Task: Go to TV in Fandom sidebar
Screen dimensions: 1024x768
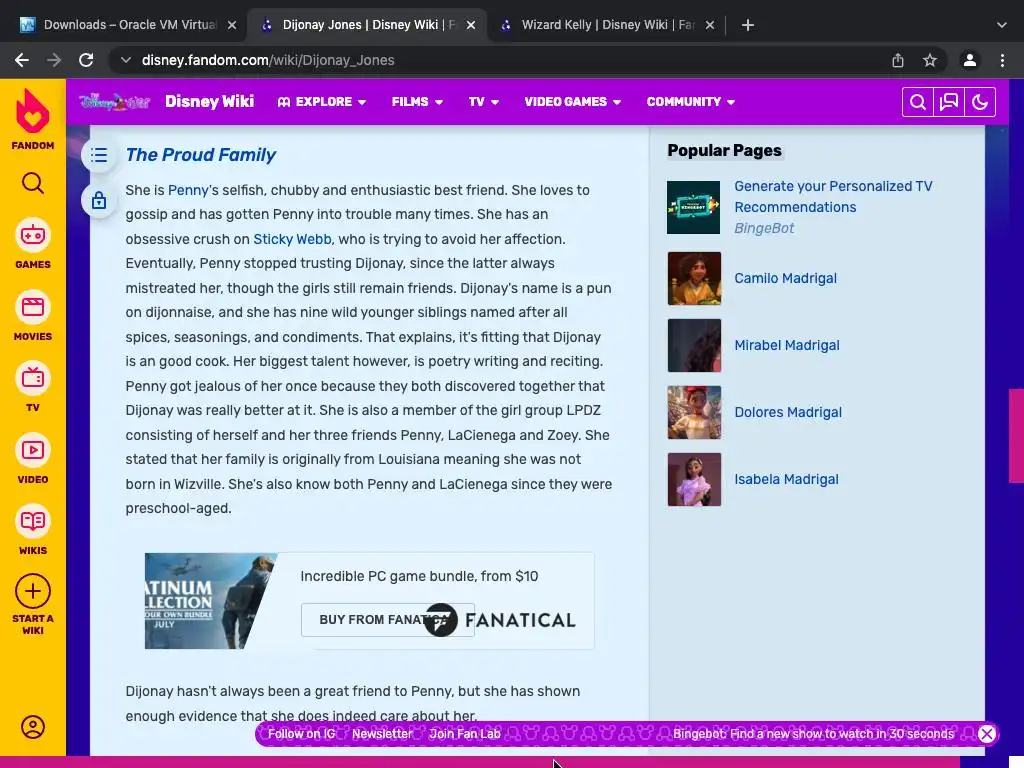Action: click(x=33, y=387)
